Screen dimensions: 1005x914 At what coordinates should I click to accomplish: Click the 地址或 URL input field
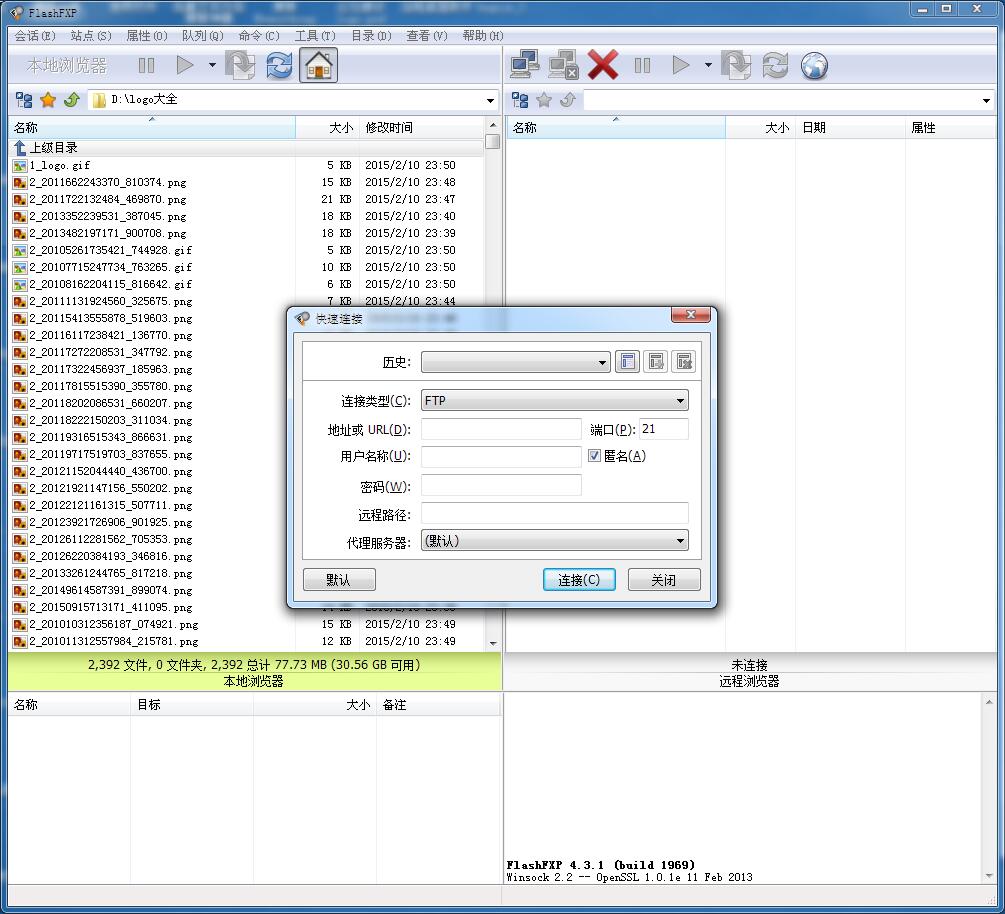pyautogui.click(x=501, y=429)
